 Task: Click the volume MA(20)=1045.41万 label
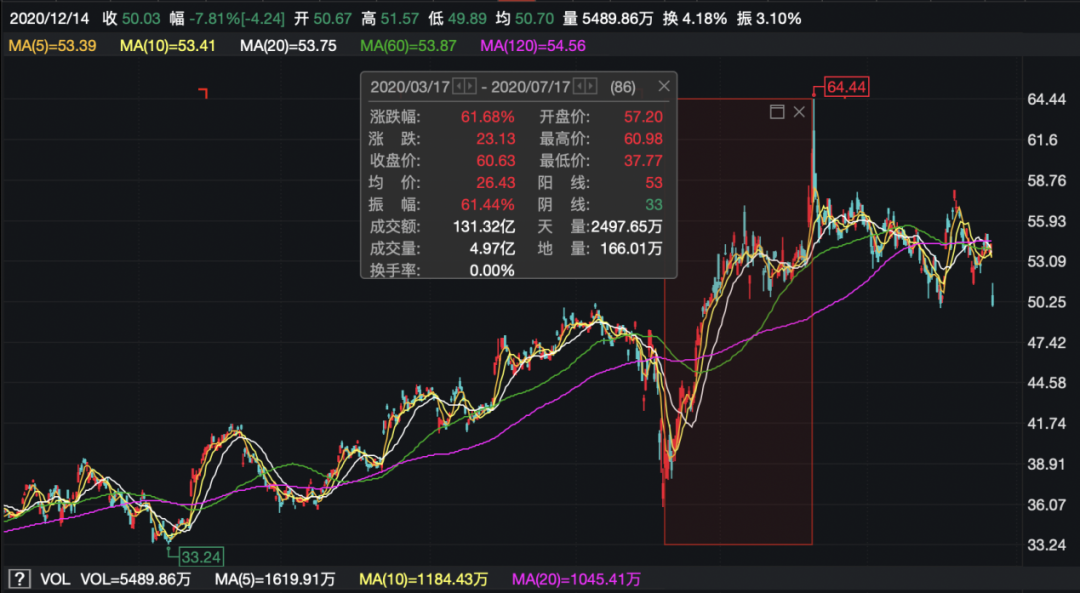[576, 579]
